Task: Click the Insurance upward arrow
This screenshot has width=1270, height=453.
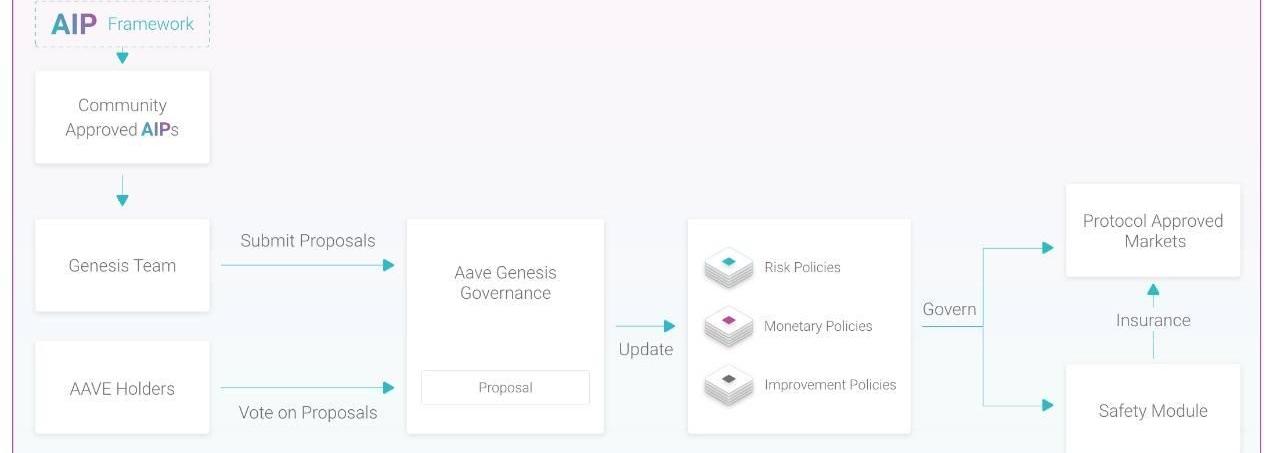Action: [1153, 291]
